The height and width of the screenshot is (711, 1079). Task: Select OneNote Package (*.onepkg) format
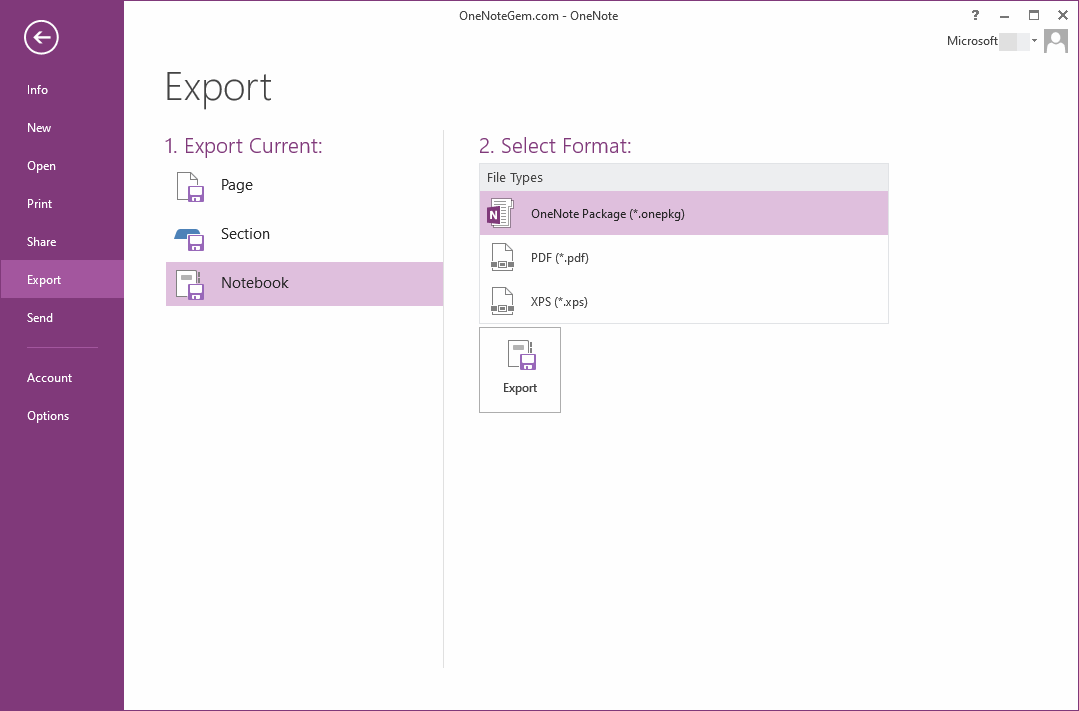683,213
